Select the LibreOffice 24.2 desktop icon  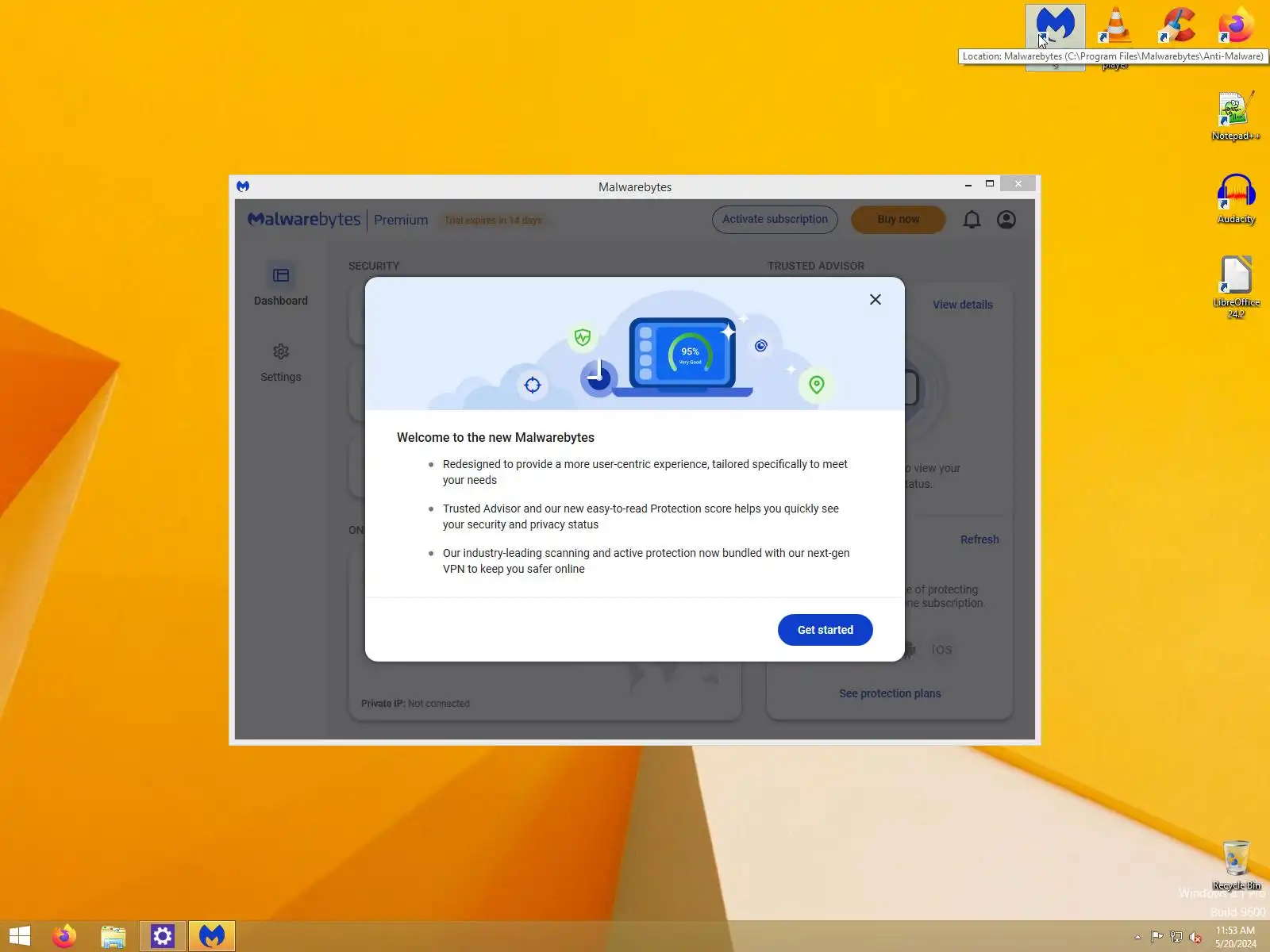click(1236, 286)
